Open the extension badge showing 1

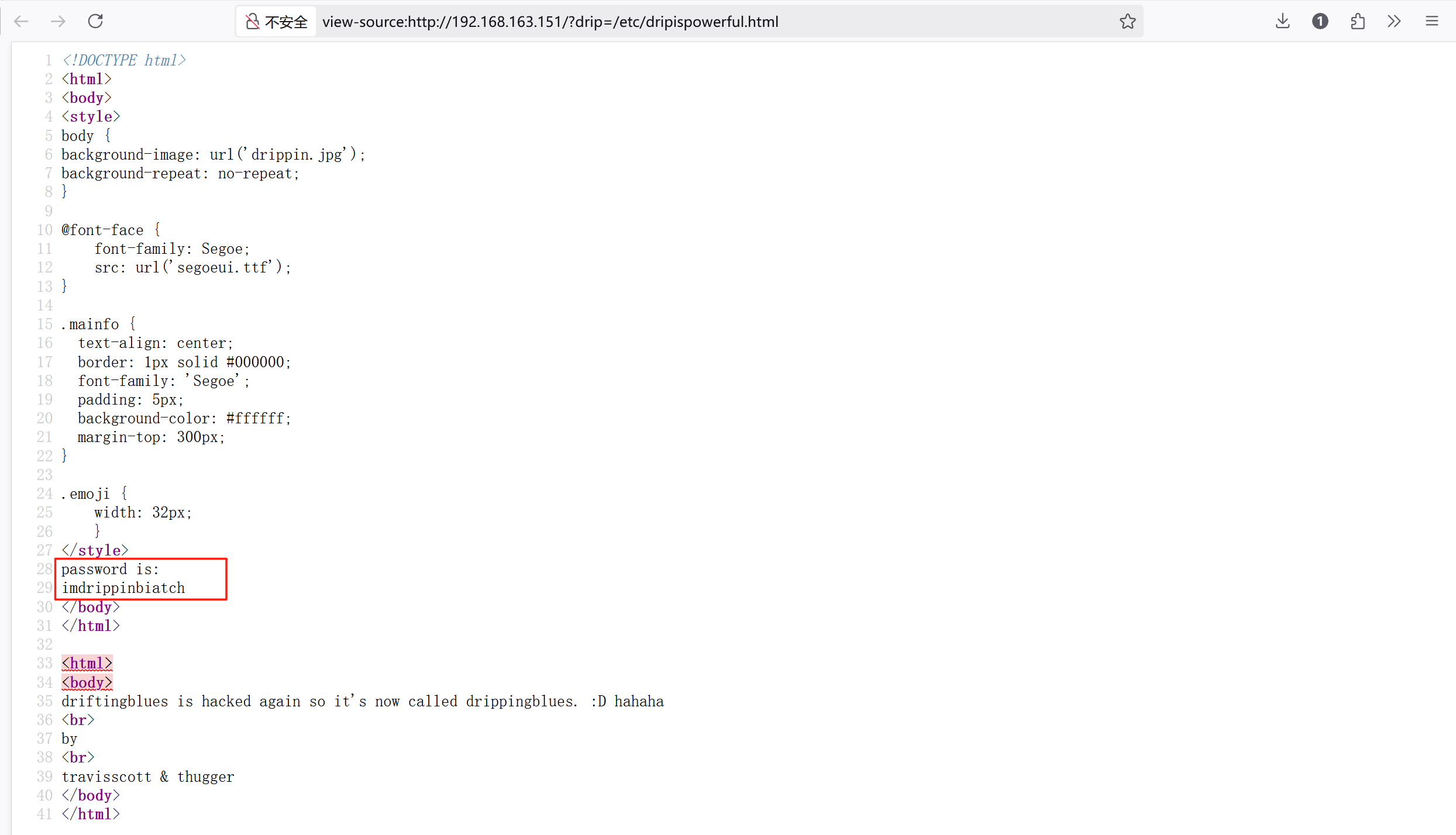pos(1320,22)
